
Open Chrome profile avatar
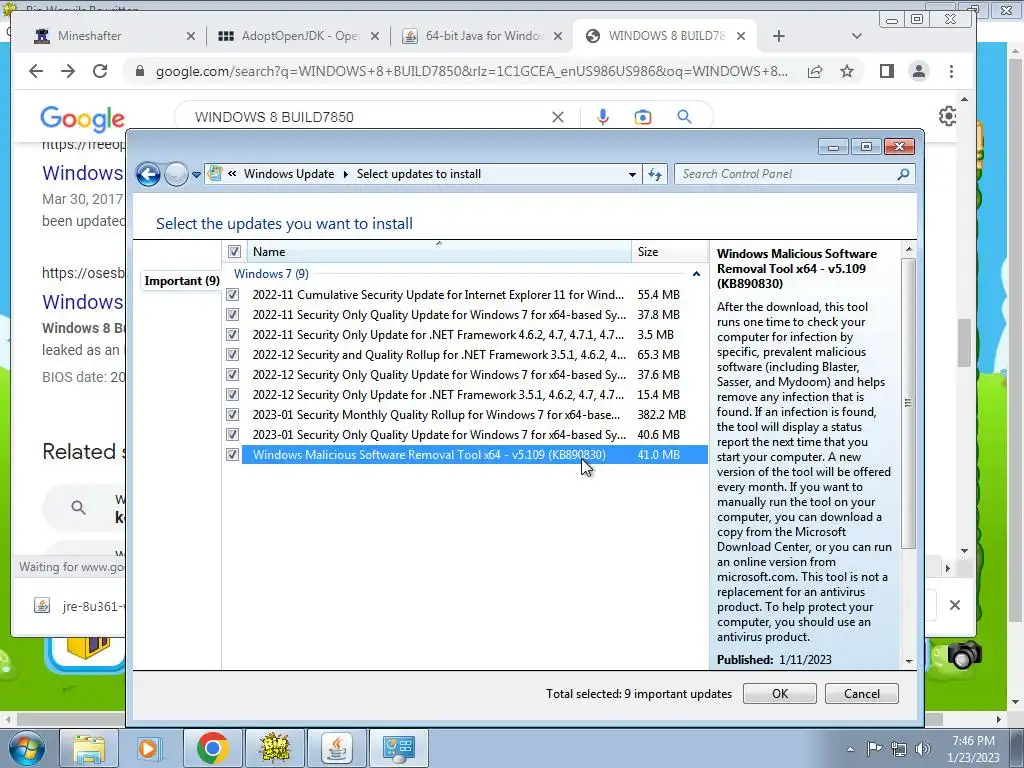tap(919, 71)
